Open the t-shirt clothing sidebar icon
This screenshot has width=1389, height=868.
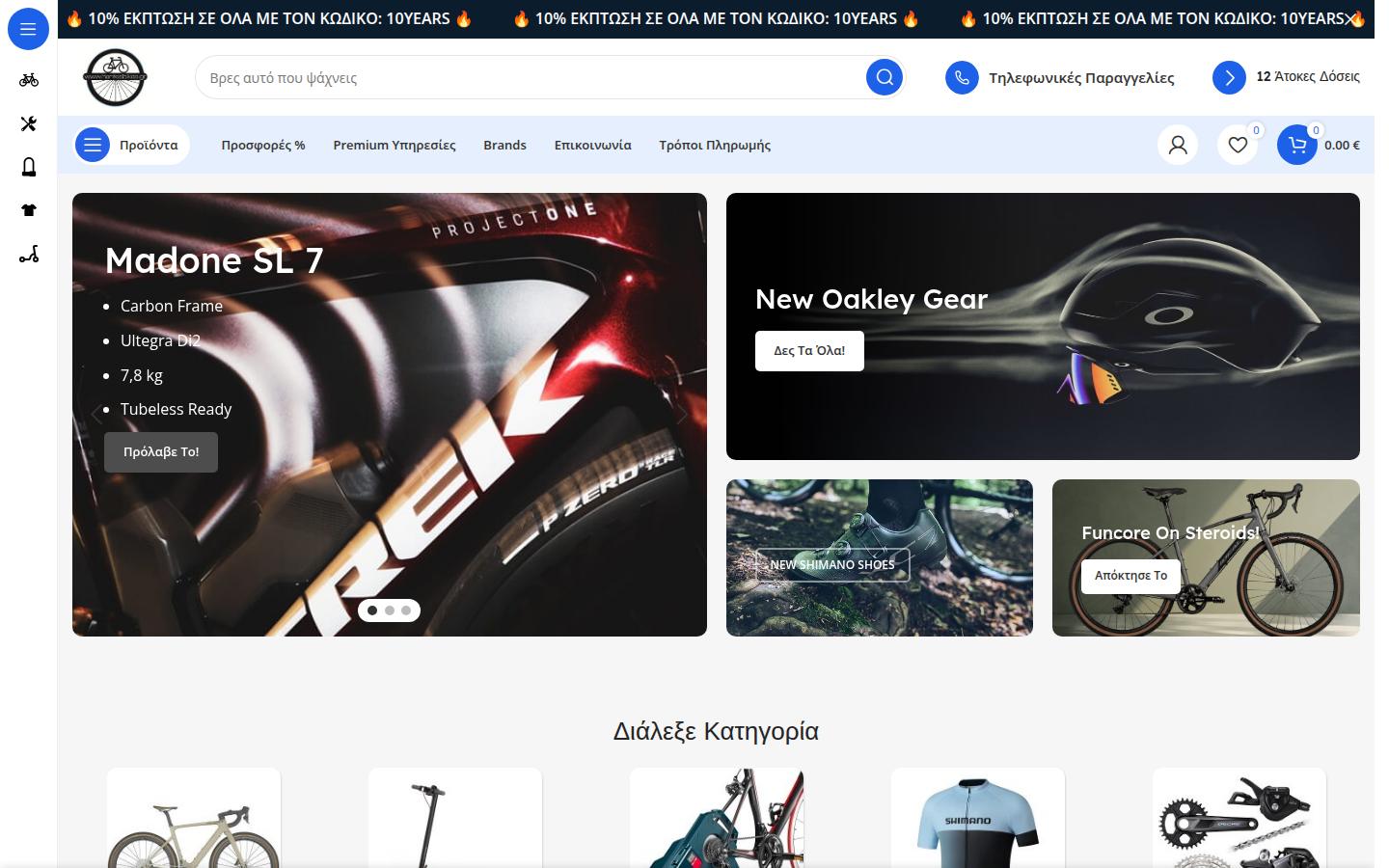(x=29, y=210)
